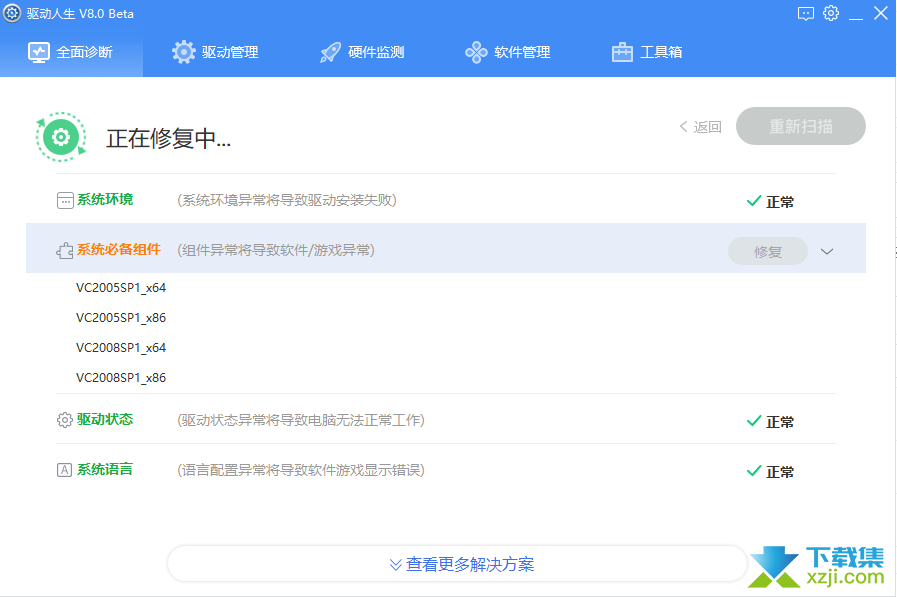
Task: Click 返回 to go back
Action: tap(700, 126)
